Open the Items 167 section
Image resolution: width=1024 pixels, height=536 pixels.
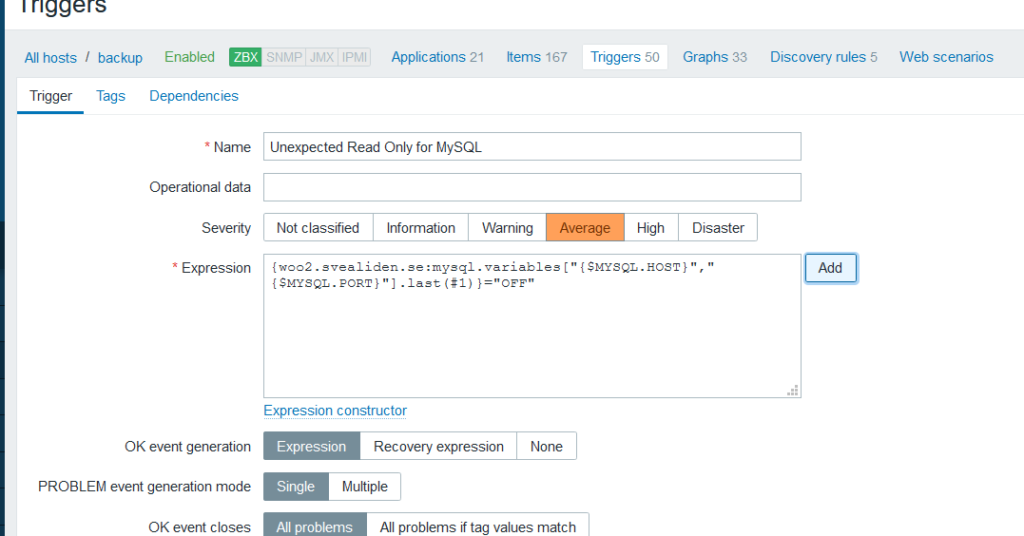(x=536, y=57)
